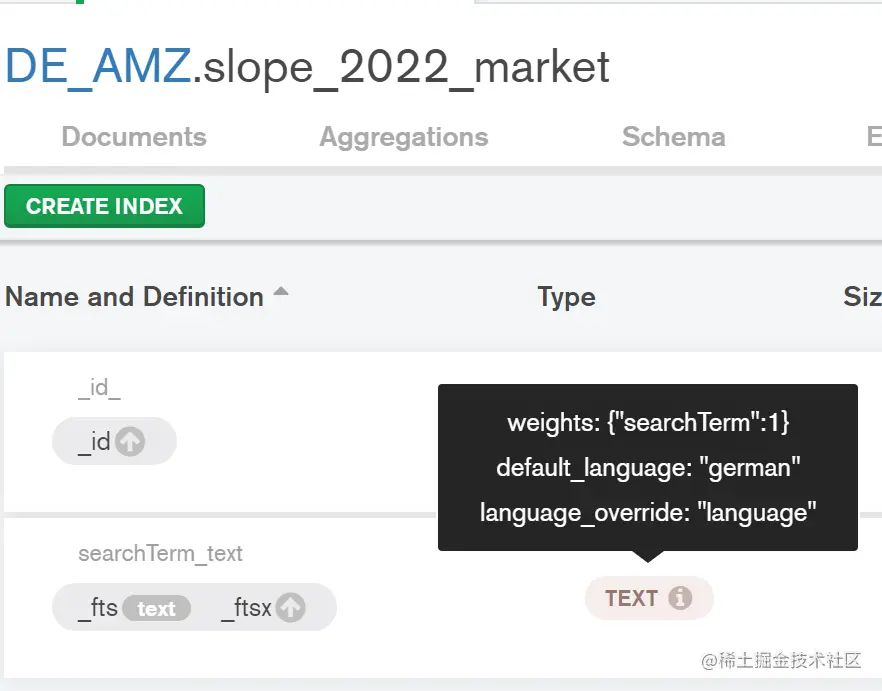Go to the Schema tab

(x=673, y=137)
